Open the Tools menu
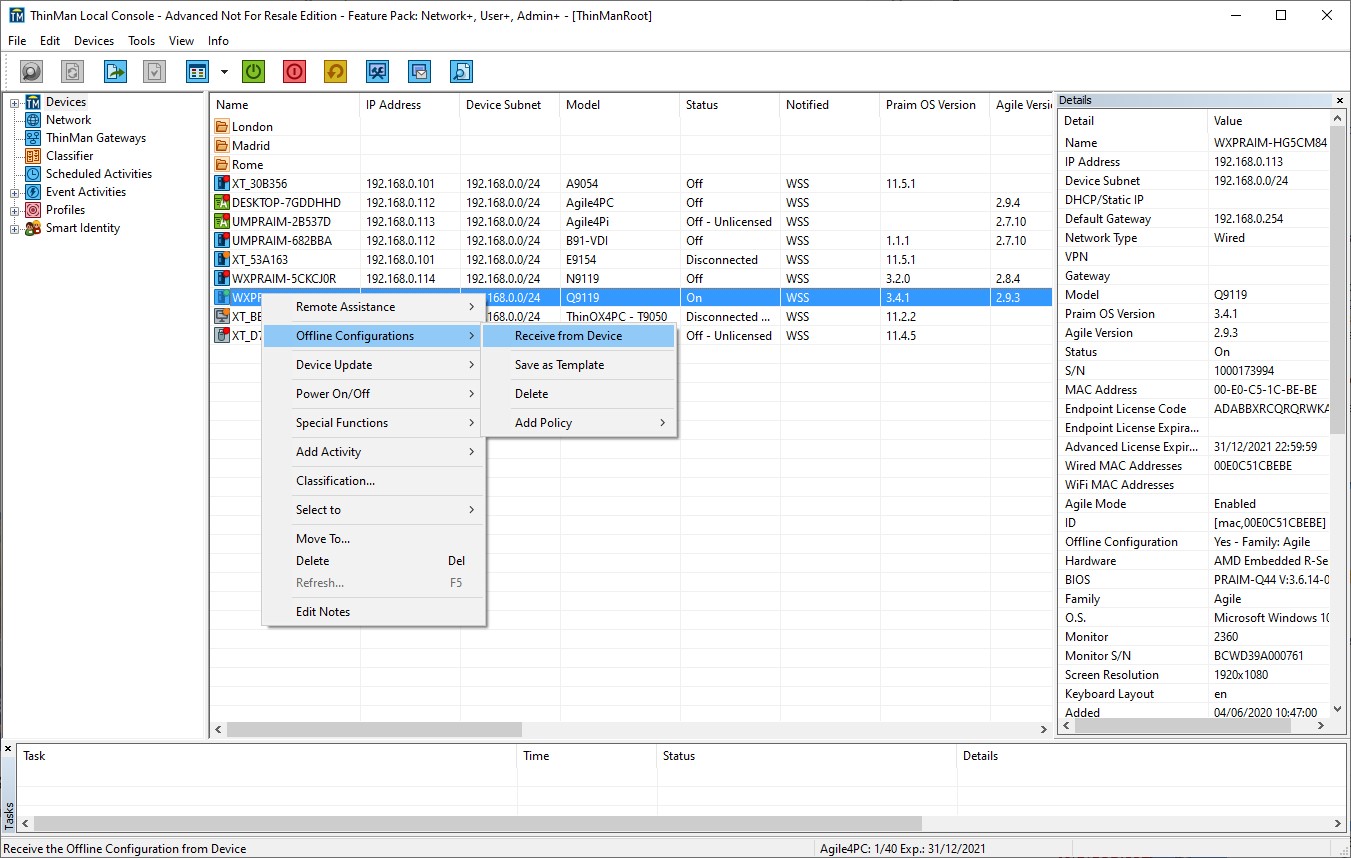1351x858 pixels. 142,41
